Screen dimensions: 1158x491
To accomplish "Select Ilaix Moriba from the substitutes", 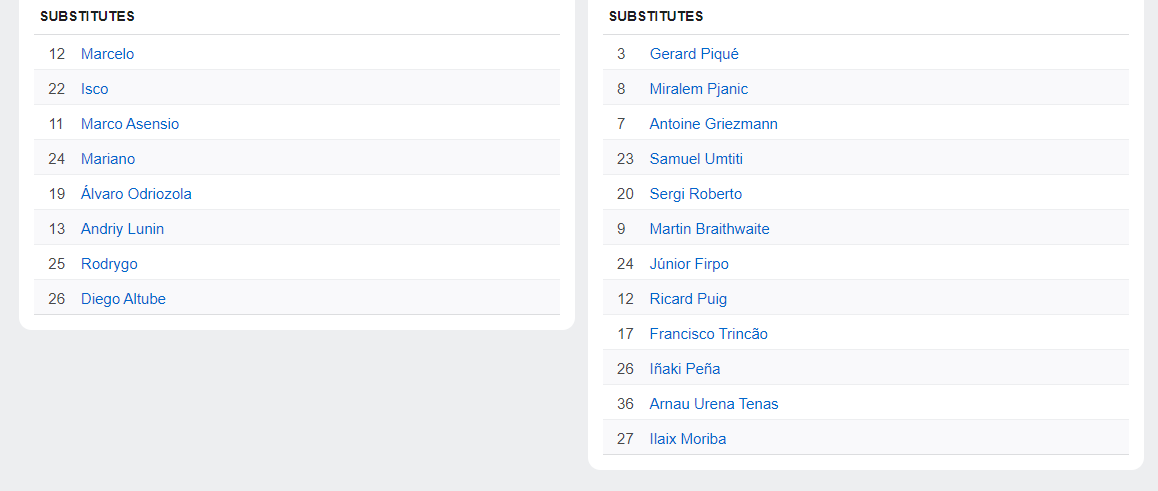I will click(687, 439).
